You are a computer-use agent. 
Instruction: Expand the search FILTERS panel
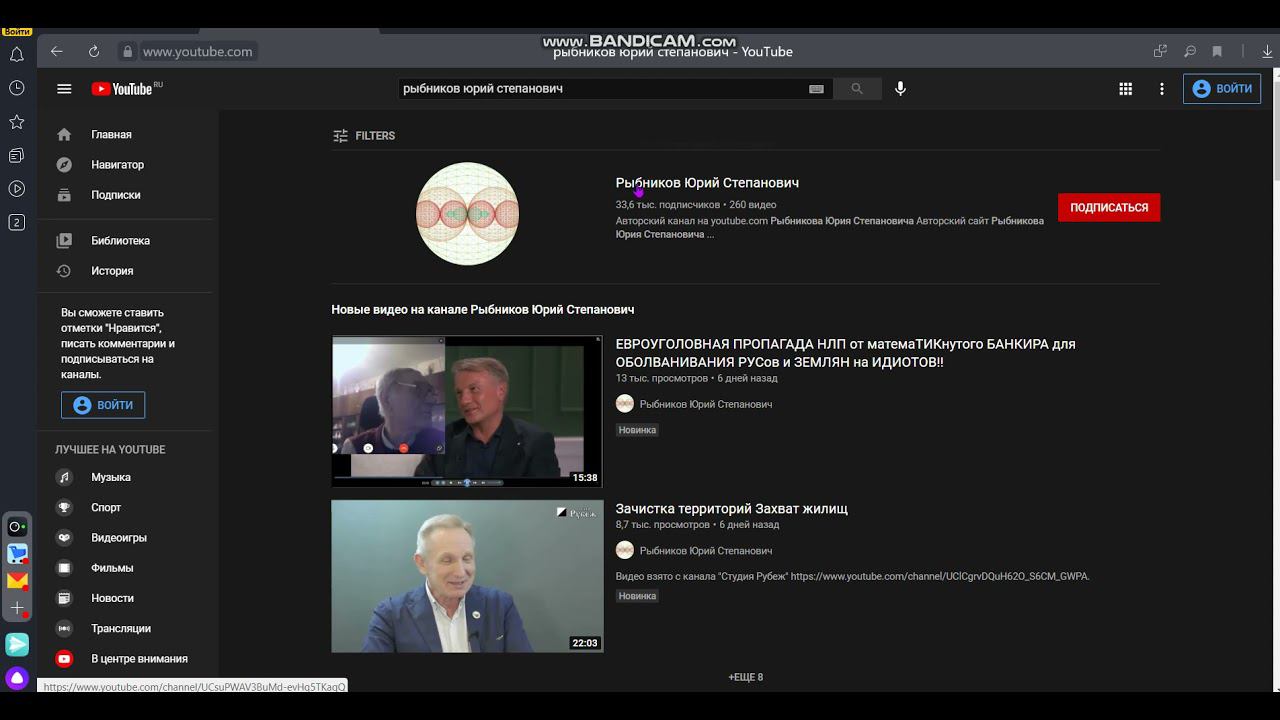tap(364, 136)
